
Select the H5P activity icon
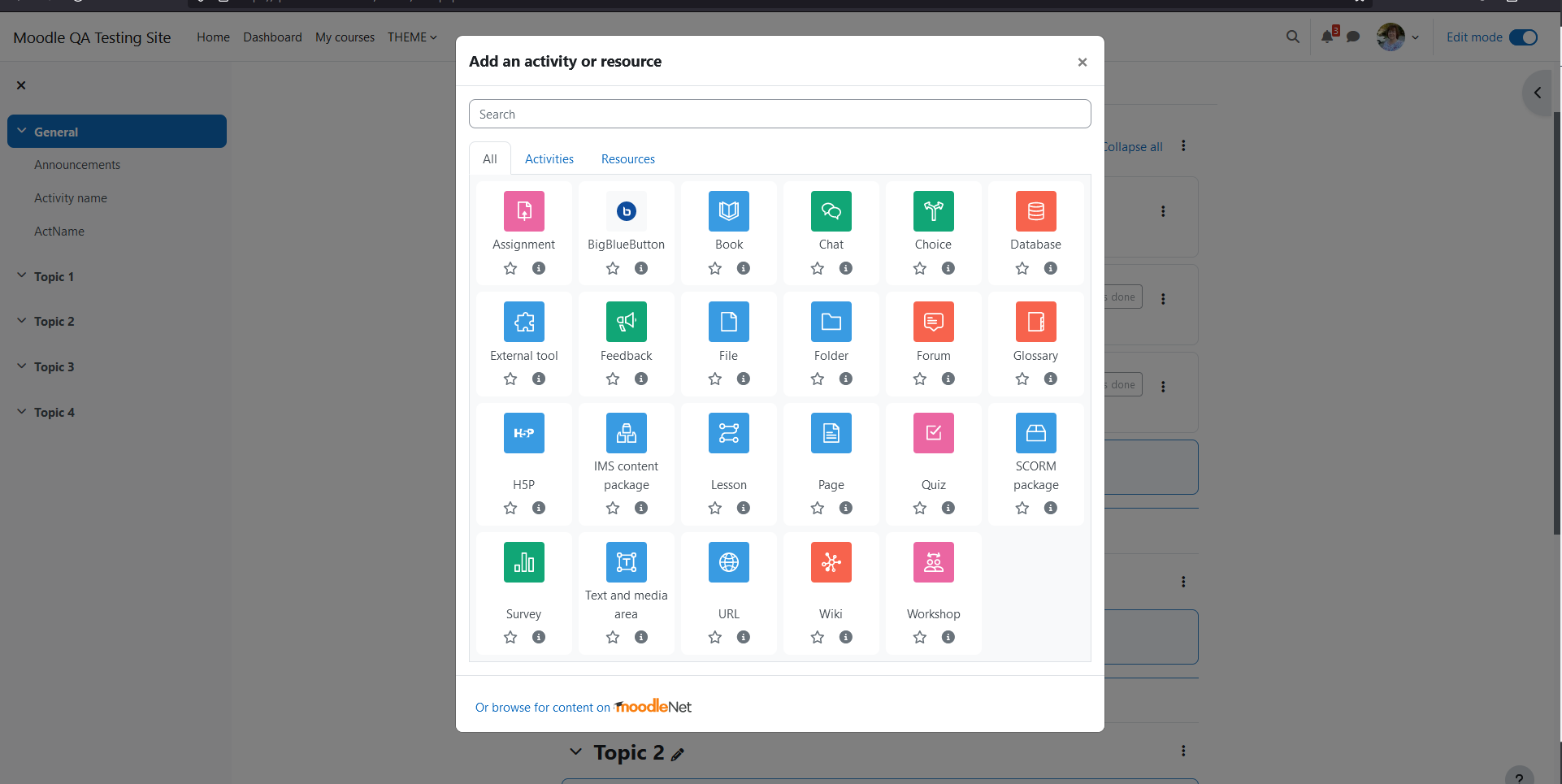524,433
